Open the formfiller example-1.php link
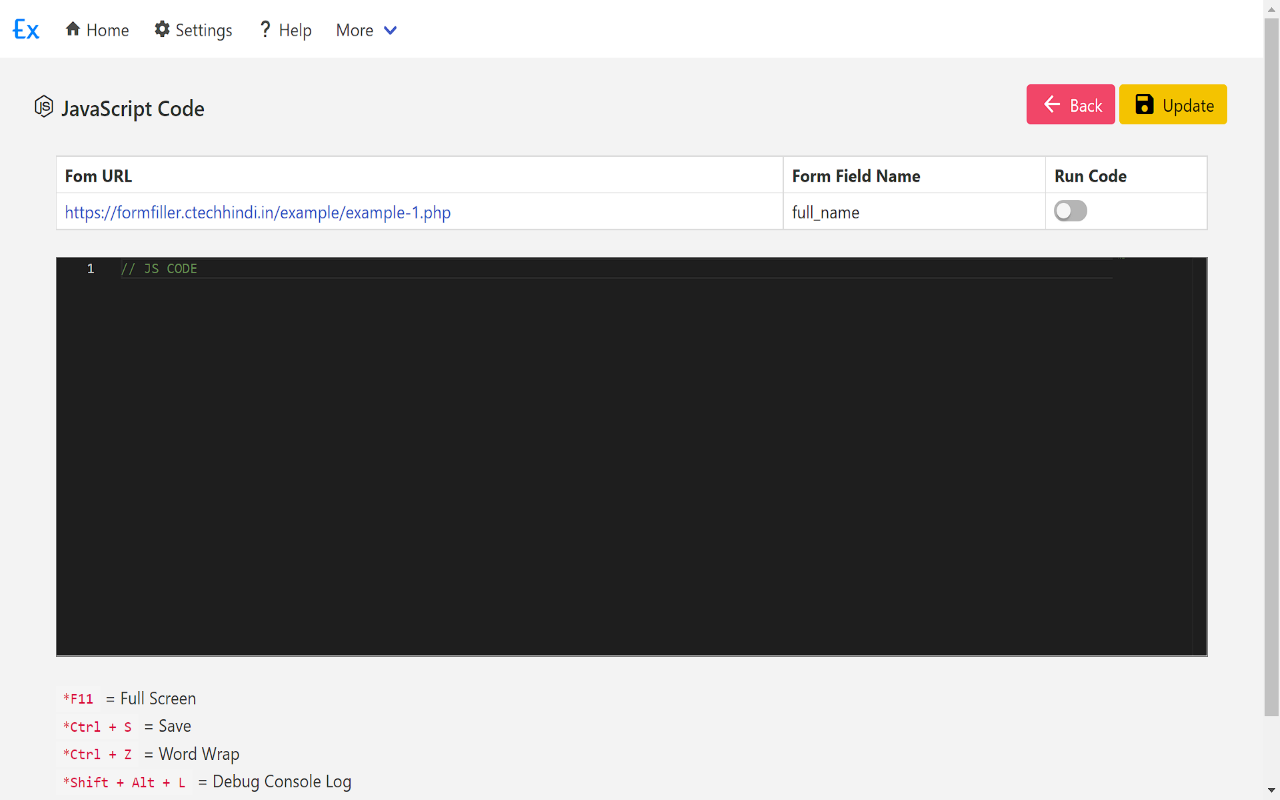1280x800 pixels. pos(258,212)
